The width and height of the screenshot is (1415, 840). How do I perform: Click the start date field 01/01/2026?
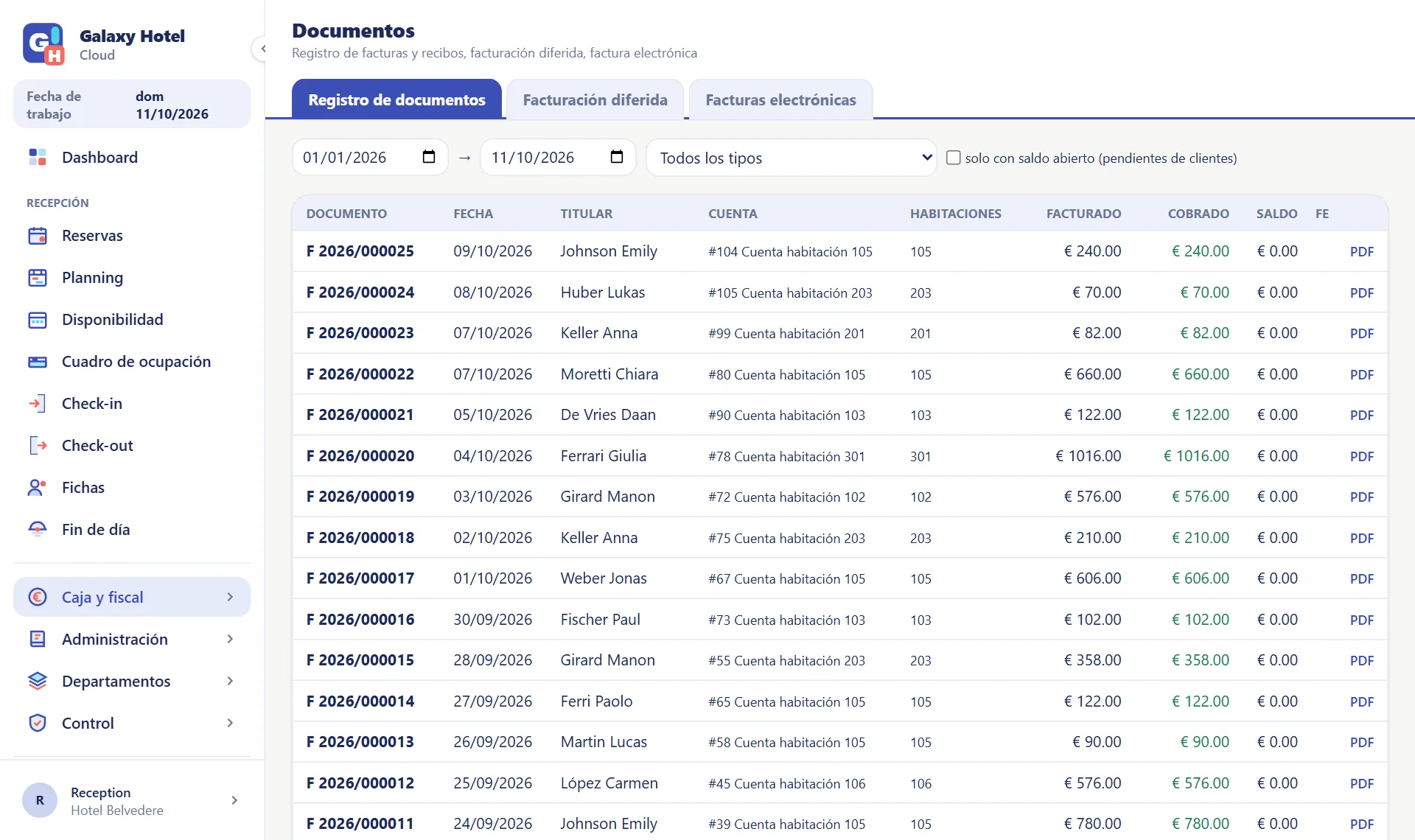tap(370, 157)
